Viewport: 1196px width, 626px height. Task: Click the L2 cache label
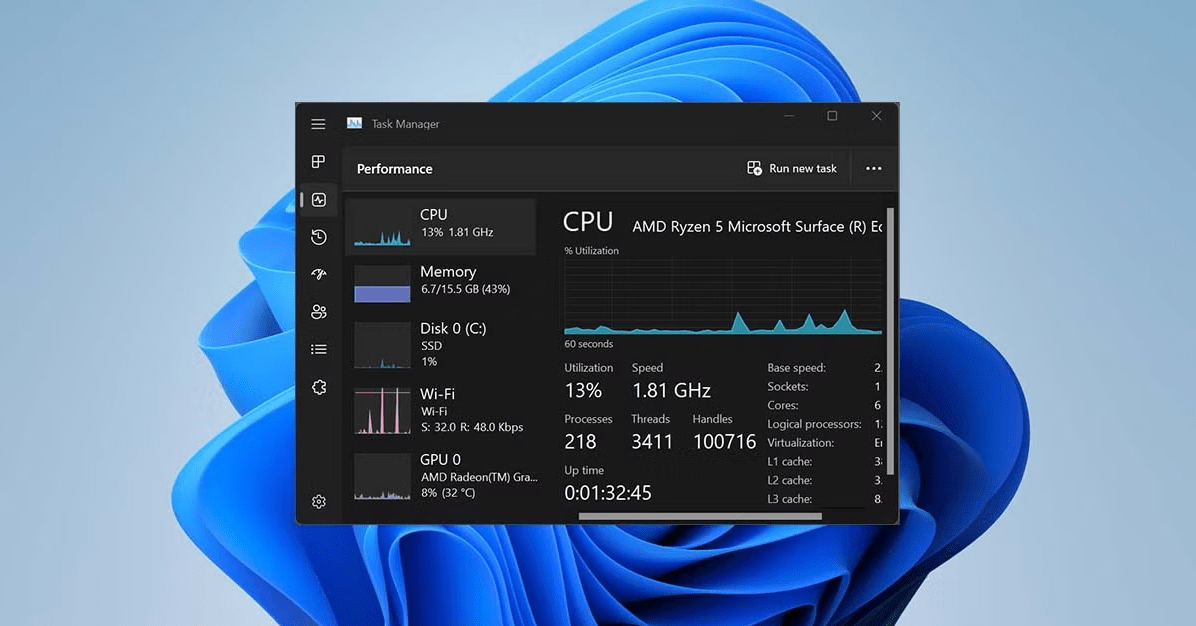click(789, 480)
